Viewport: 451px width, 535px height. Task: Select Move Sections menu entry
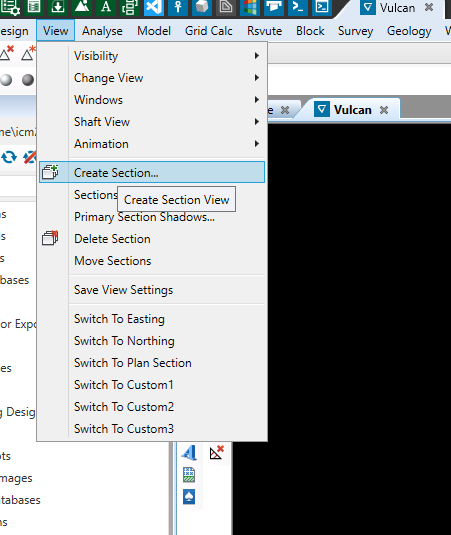coord(152,261)
